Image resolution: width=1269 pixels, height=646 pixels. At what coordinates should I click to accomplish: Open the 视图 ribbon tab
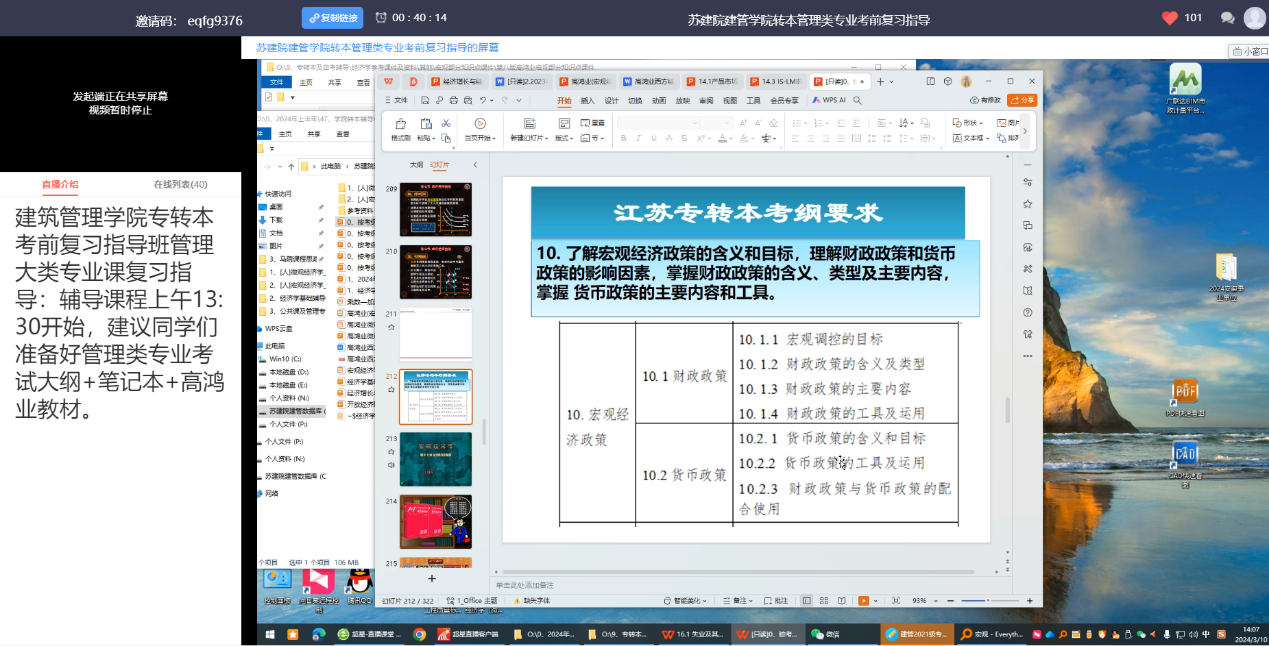730,100
